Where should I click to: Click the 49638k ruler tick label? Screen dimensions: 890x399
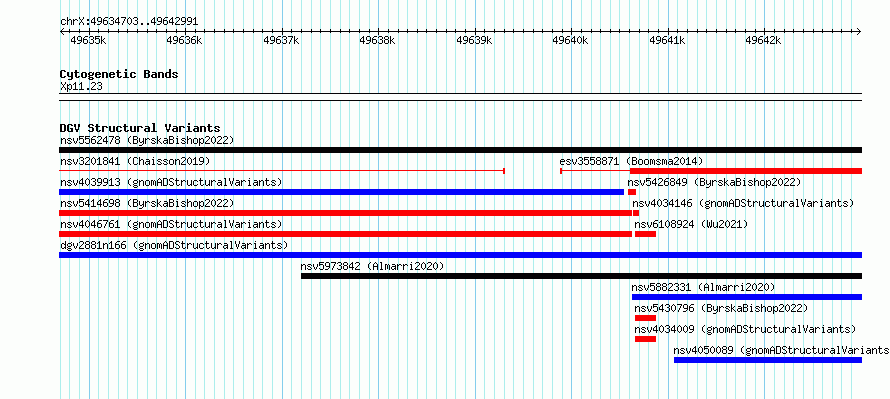click(x=377, y=40)
